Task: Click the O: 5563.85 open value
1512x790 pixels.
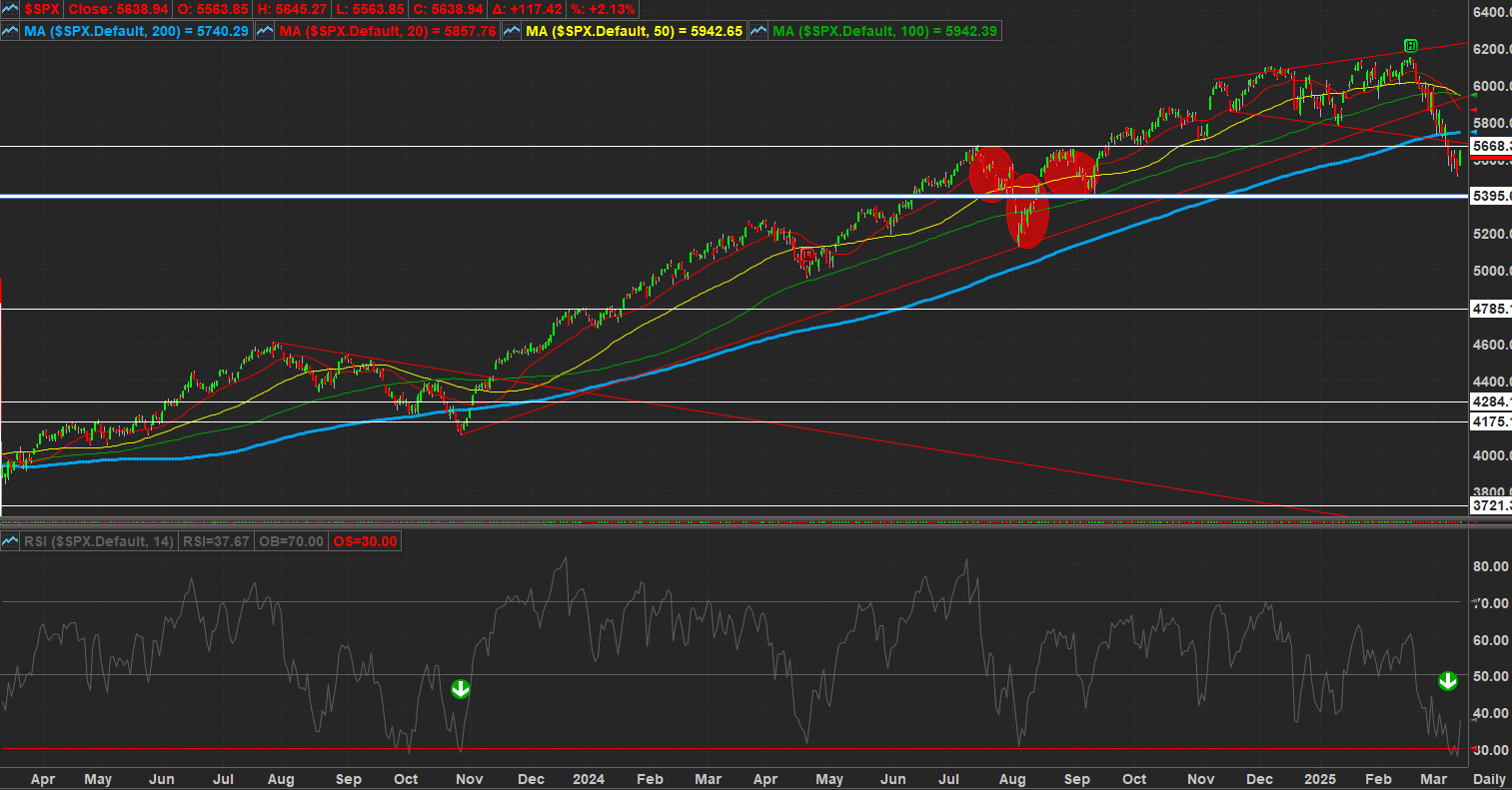Action: [214, 8]
